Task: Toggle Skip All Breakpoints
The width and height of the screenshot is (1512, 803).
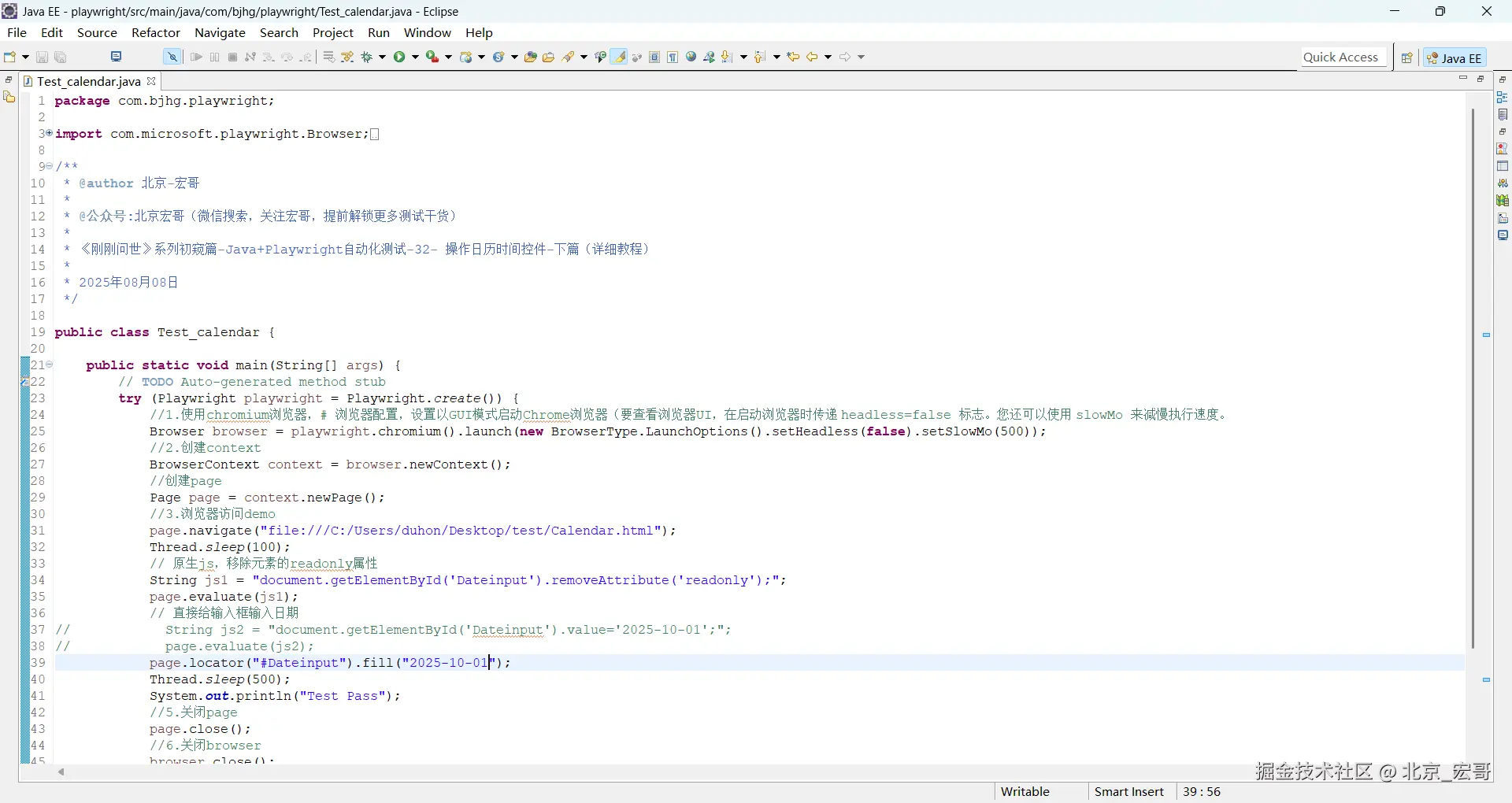Action: click(172, 57)
